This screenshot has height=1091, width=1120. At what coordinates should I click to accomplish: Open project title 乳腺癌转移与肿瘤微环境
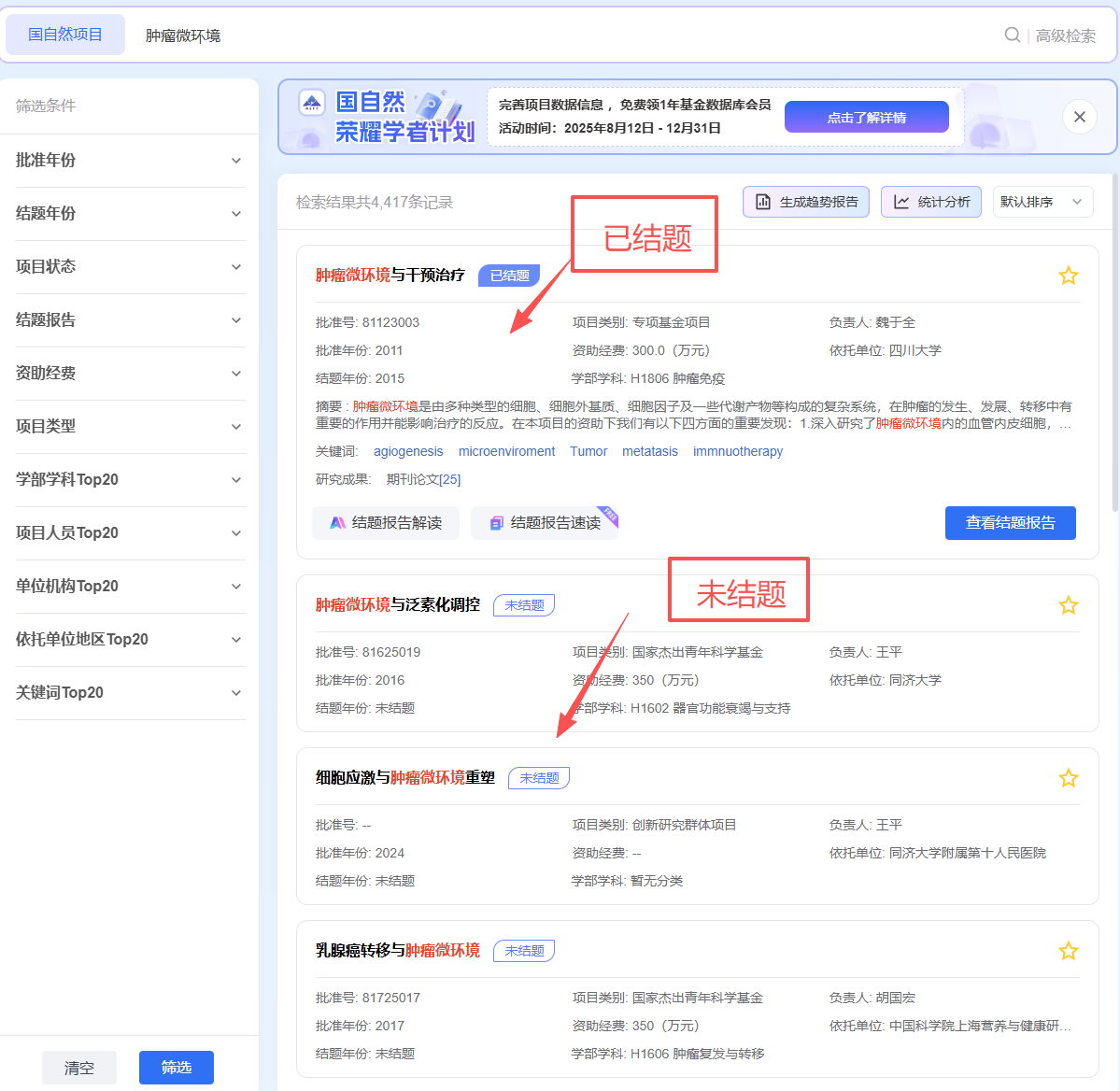398,950
